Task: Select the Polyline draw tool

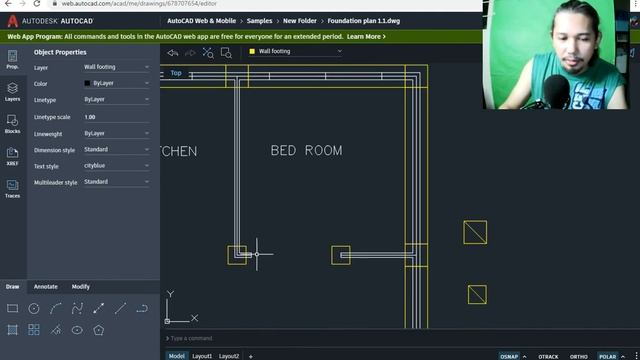Action: 142,309
